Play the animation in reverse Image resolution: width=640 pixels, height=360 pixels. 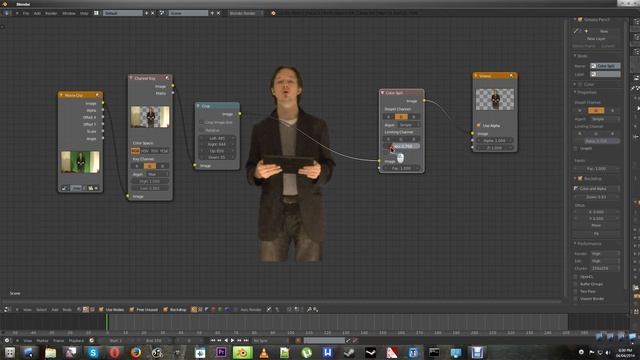pyautogui.click(x=226, y=340)
